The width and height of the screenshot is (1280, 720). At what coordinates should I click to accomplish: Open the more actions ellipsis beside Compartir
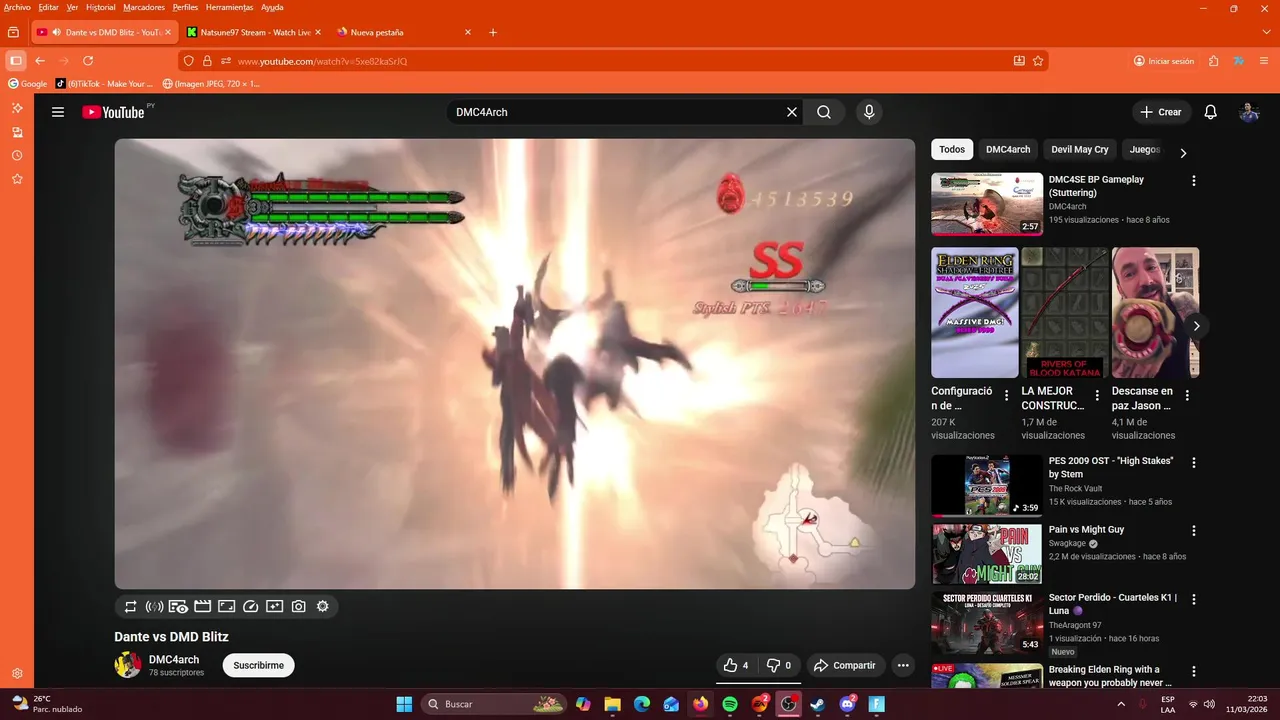tap(903, 665)
